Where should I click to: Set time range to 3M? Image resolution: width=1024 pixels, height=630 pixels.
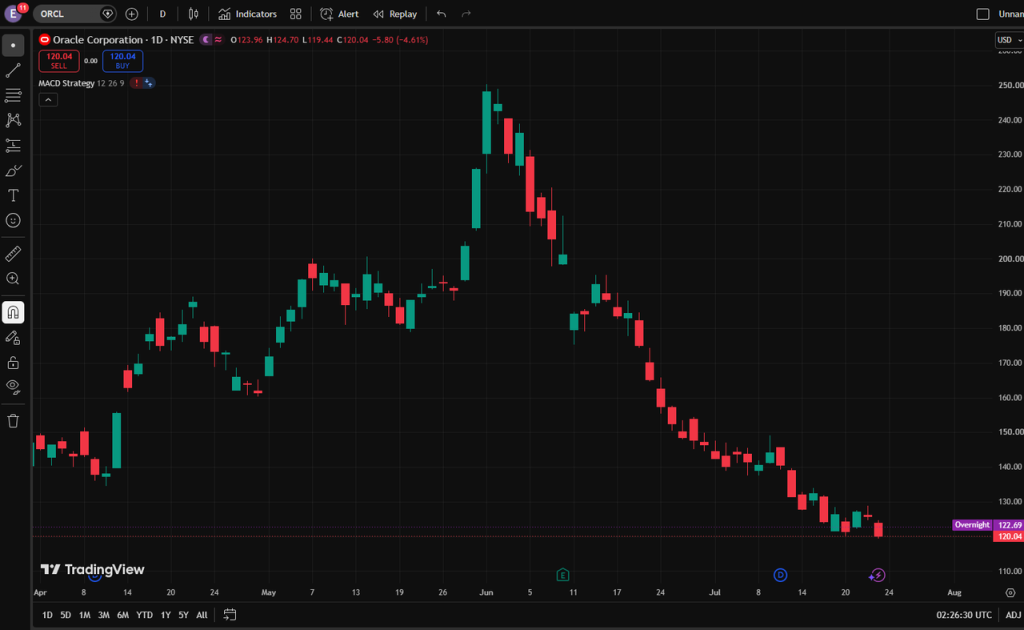[x=103, y=615]
